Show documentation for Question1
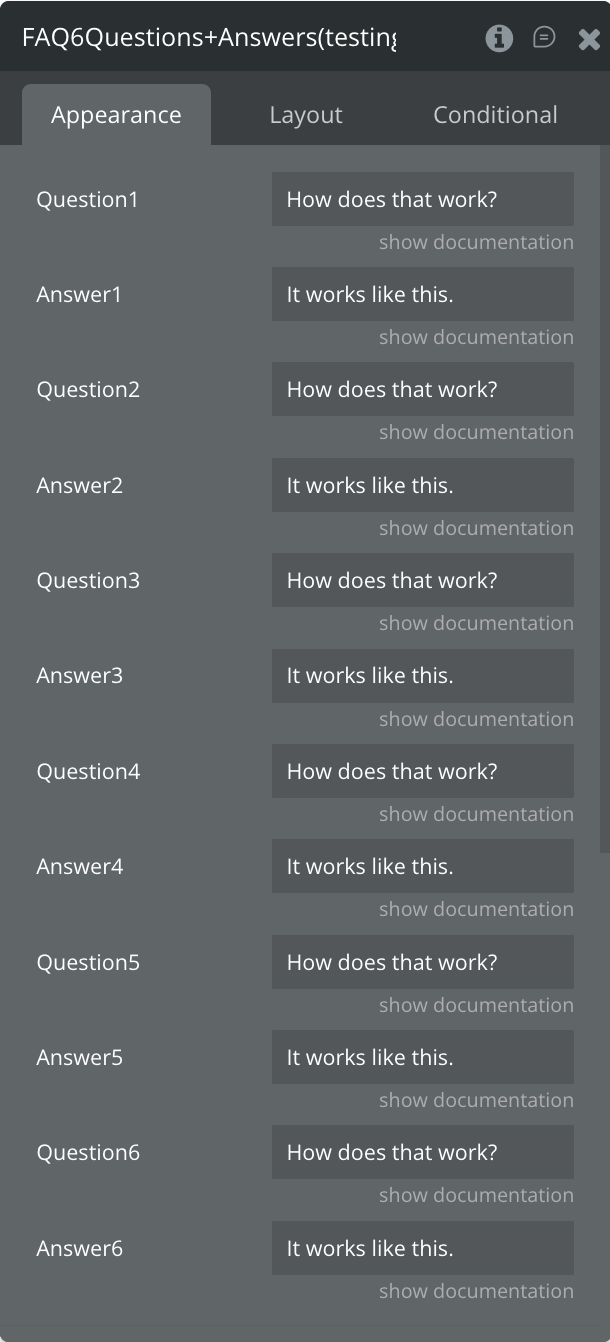610x1342 pixels. click(x=476, y=242)
